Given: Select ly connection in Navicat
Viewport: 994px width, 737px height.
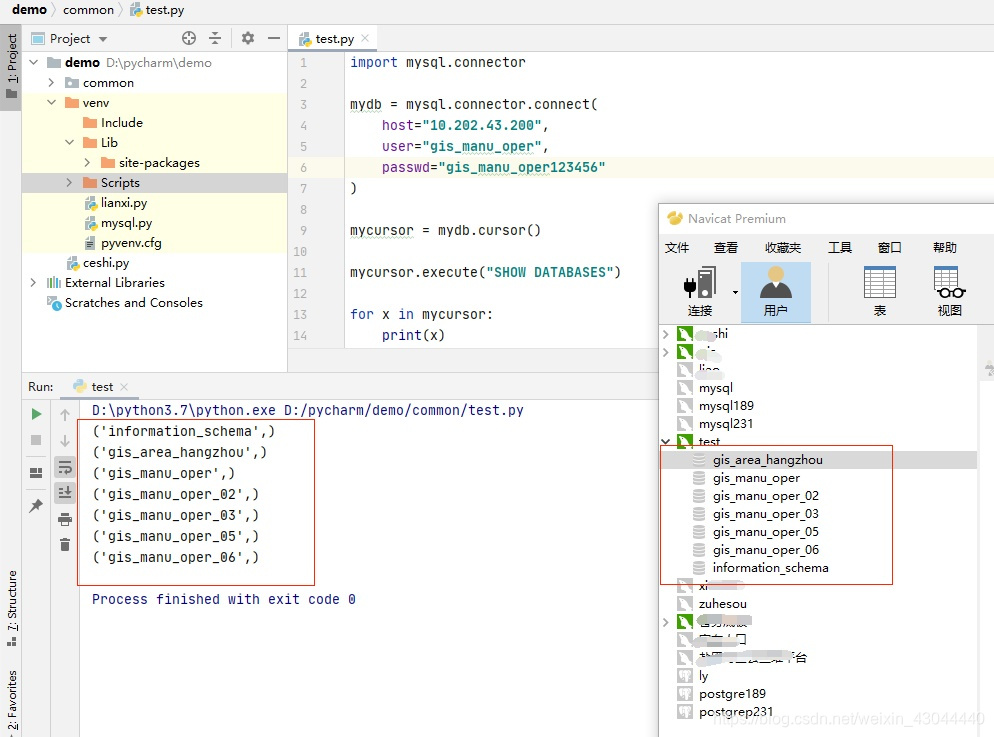Looking at the screenshot, I should pyautogui.click(x=703, y=676).
